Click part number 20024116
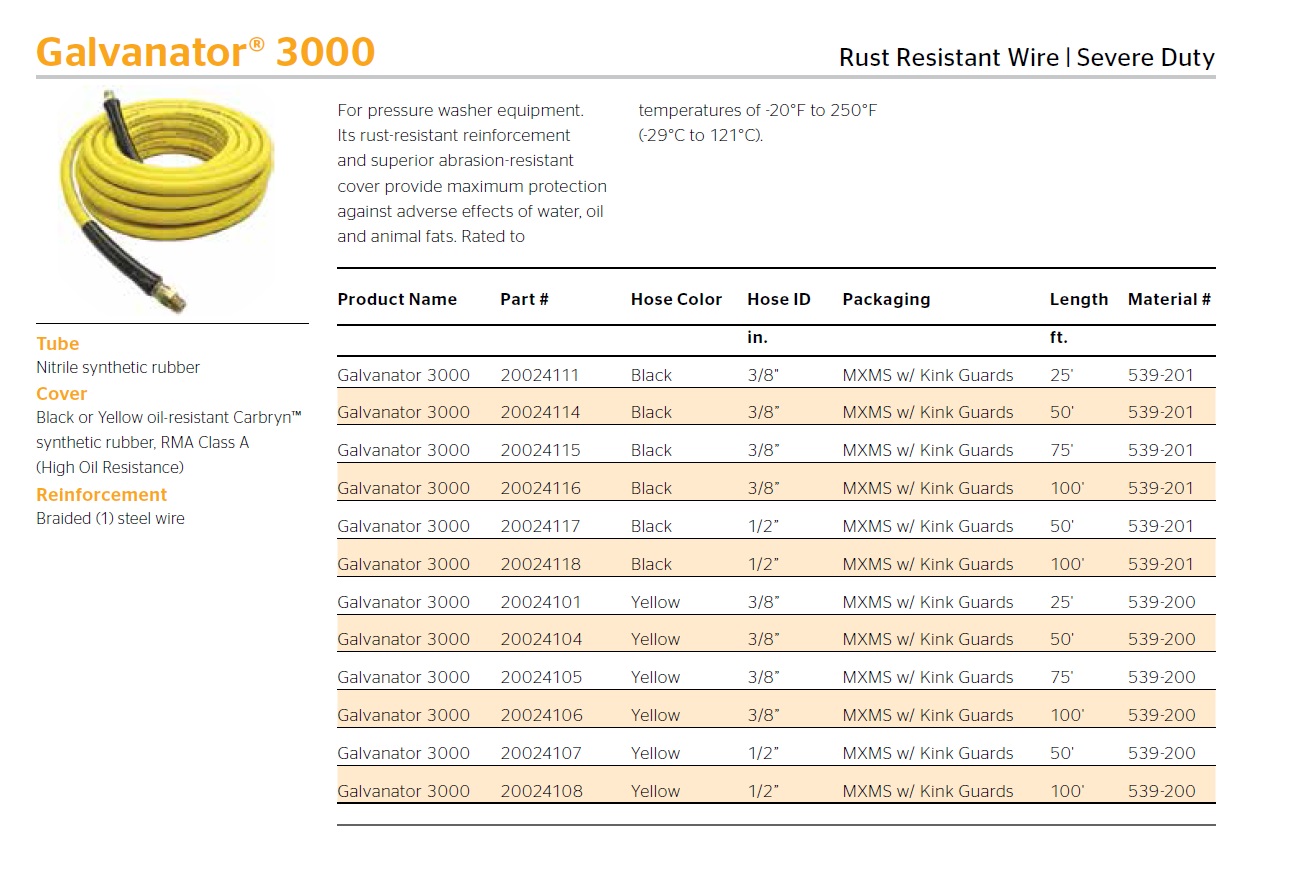The height and width of the screenshot is (876, 1306). [540, 489]
